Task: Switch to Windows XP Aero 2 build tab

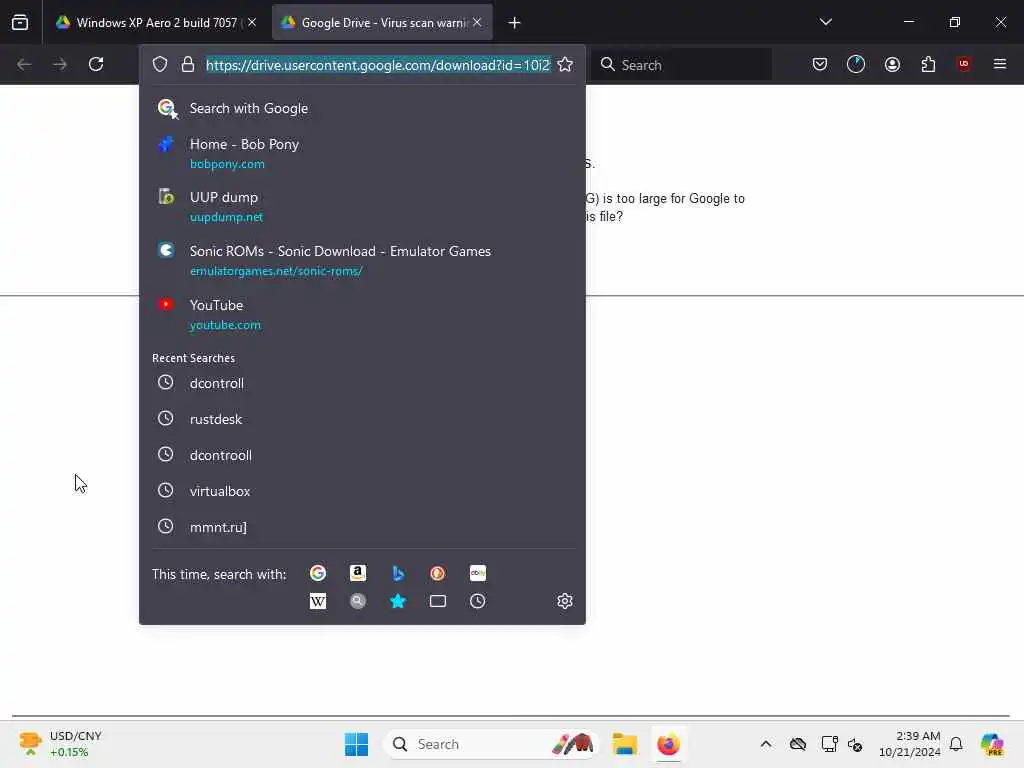Action: click(x=156, y=22)
